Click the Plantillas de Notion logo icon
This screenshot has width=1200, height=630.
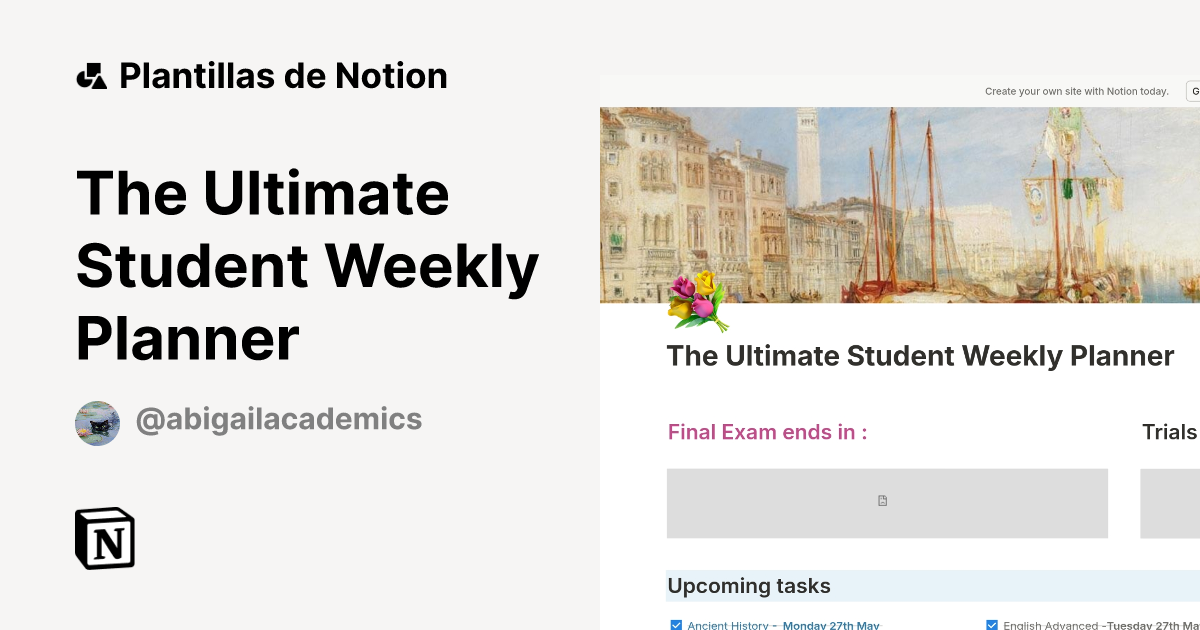point(91,75)
